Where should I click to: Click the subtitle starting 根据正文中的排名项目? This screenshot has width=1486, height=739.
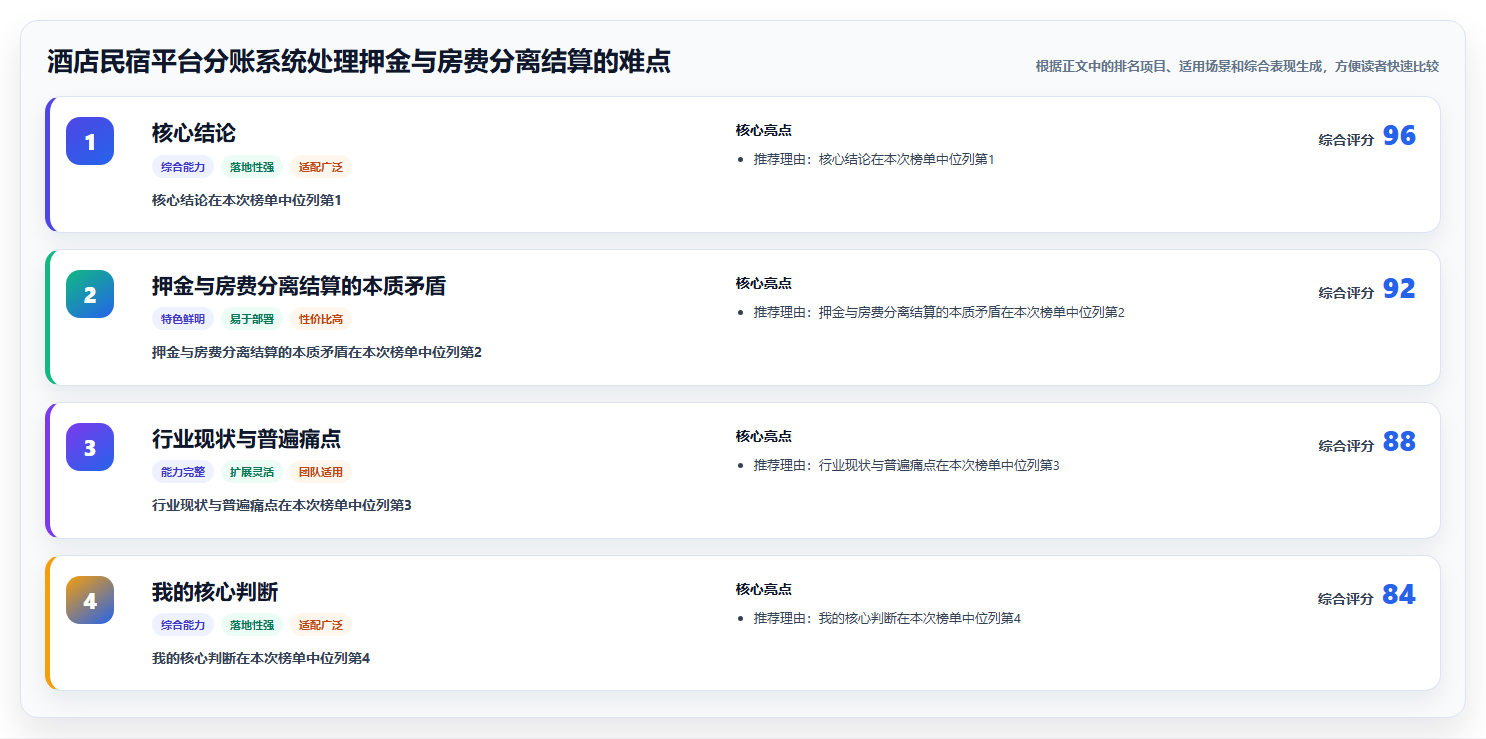tap(1237, 66)
